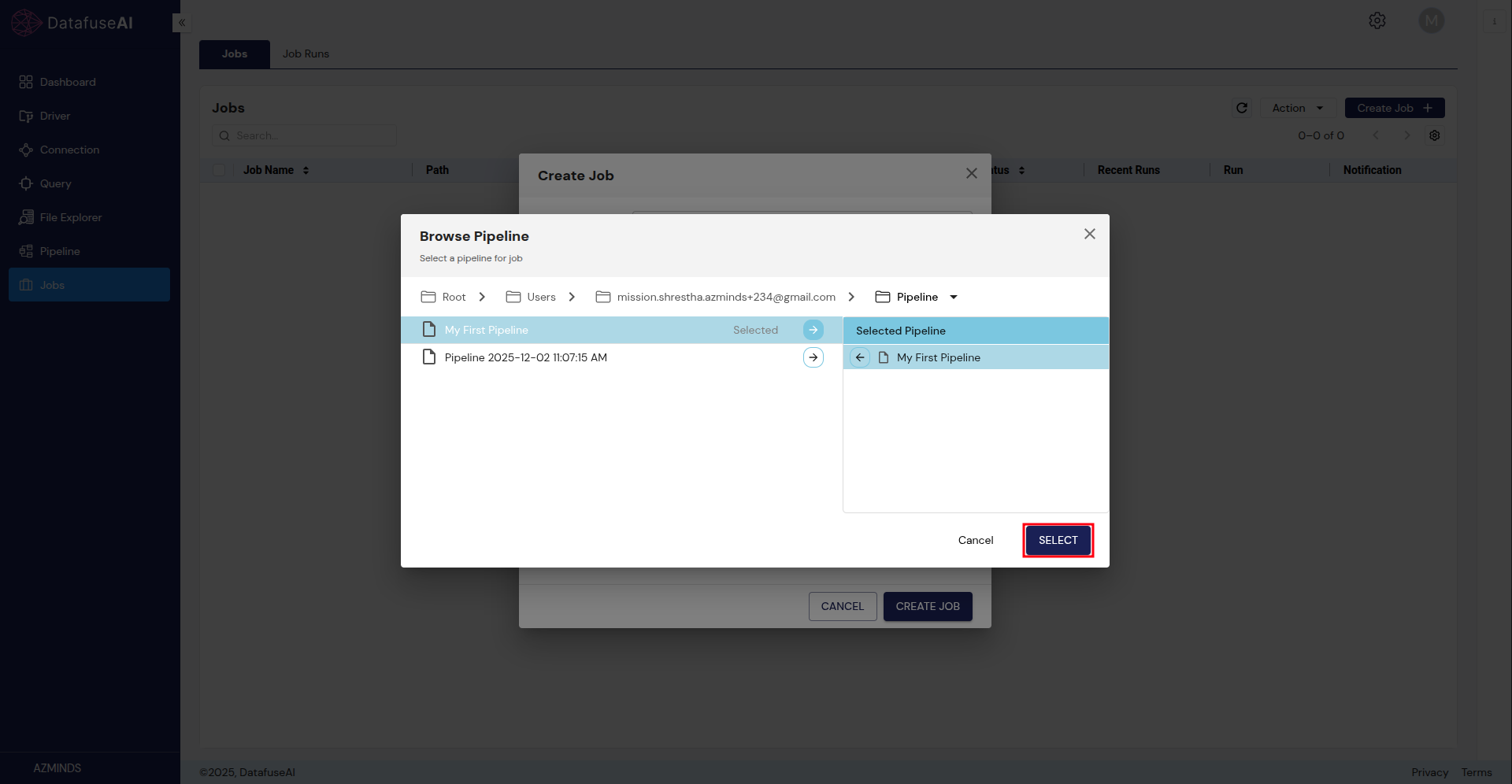Switch to the Job Runs tab
This screenshot has width=1512, height=784.
[x=306, y=54]
